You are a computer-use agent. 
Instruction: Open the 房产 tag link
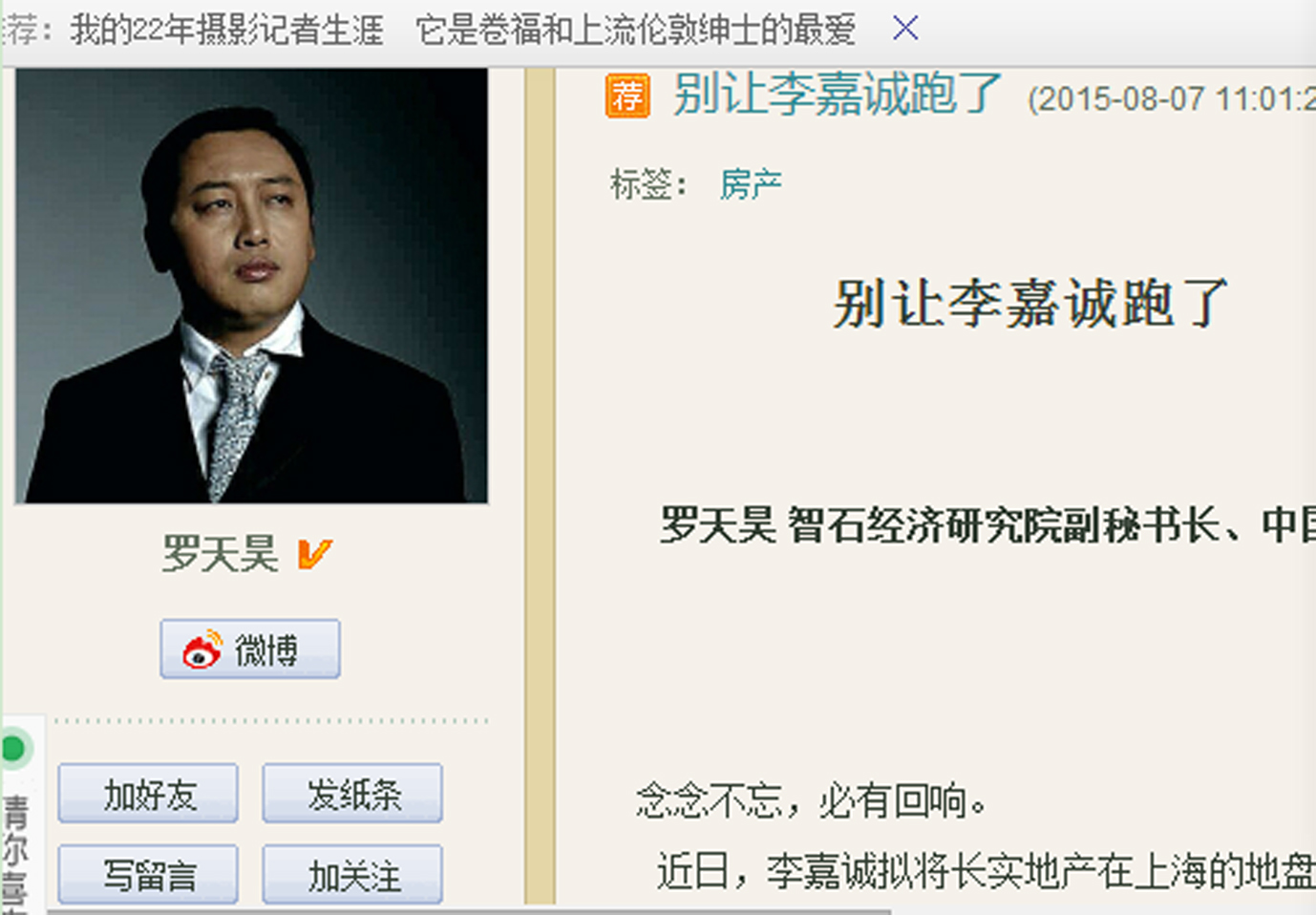751,183
